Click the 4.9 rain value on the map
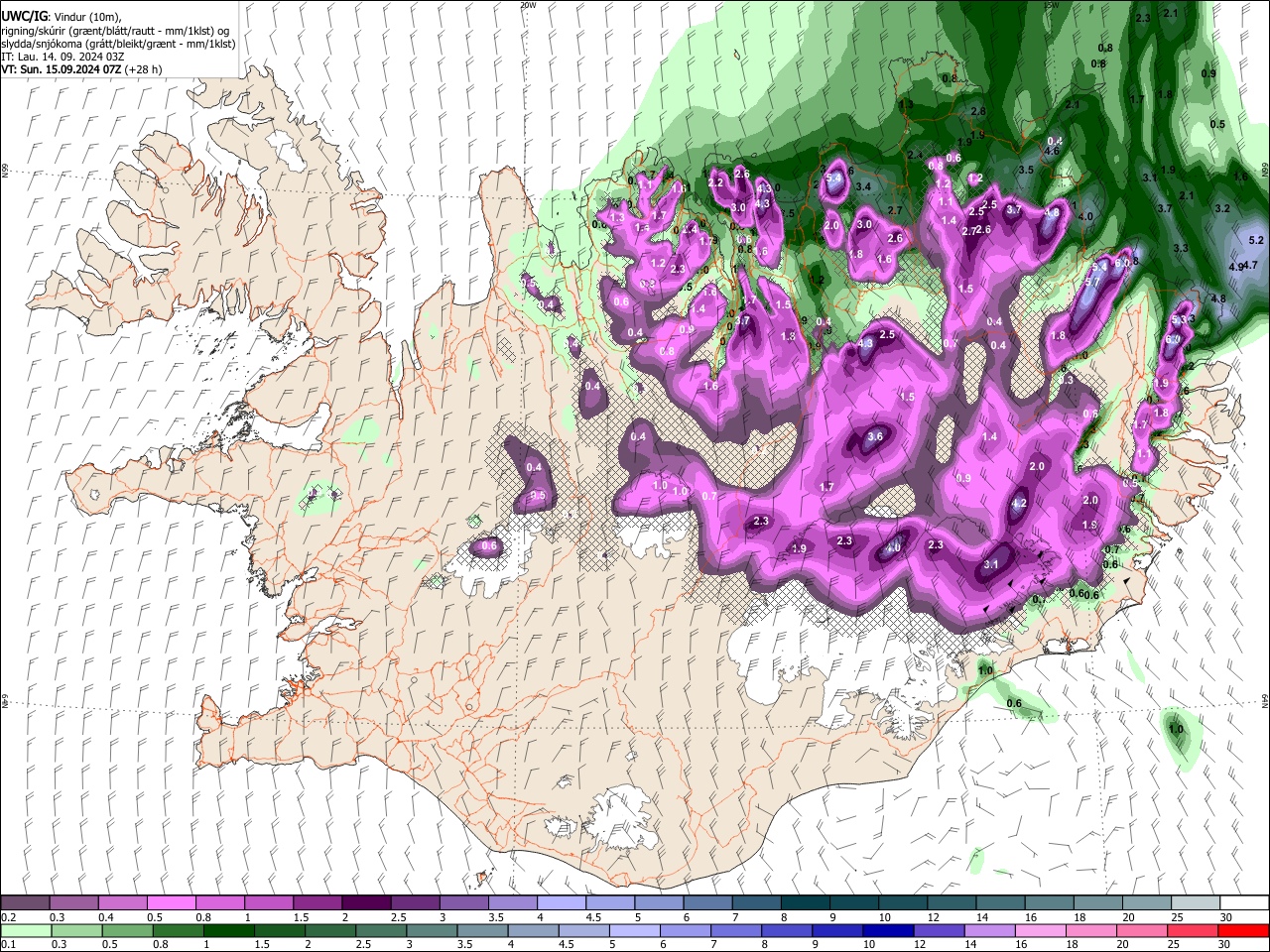1270x952 pixels. tap(1236, 267)
